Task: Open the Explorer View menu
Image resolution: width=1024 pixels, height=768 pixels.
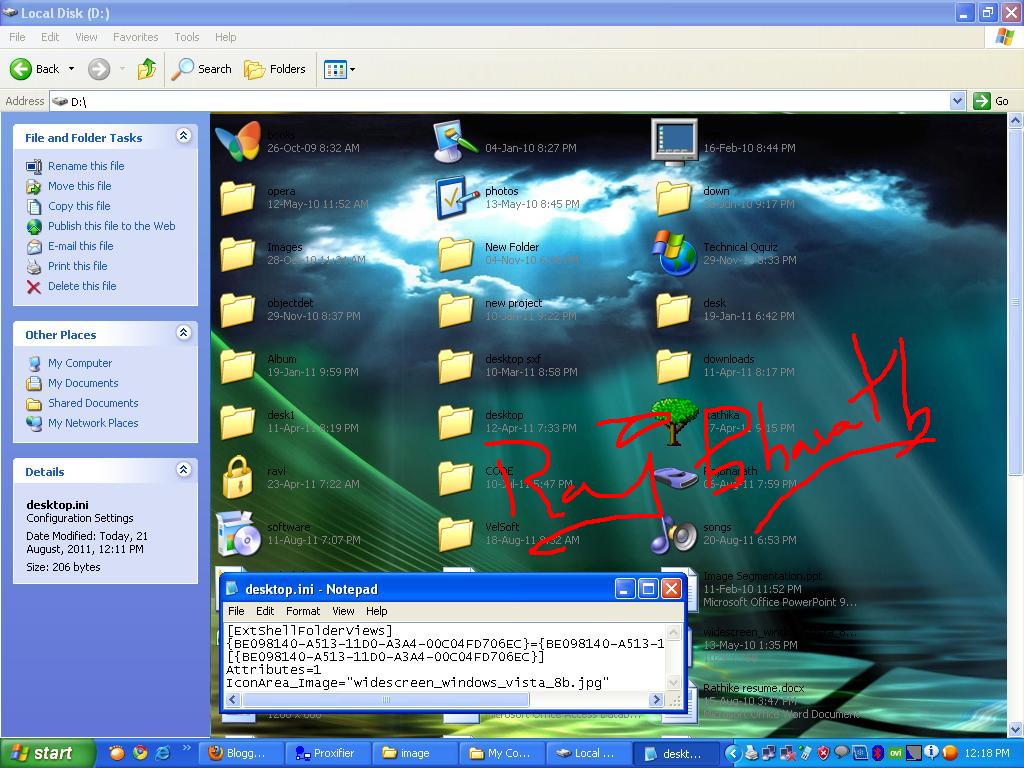Action: point(86,37)
